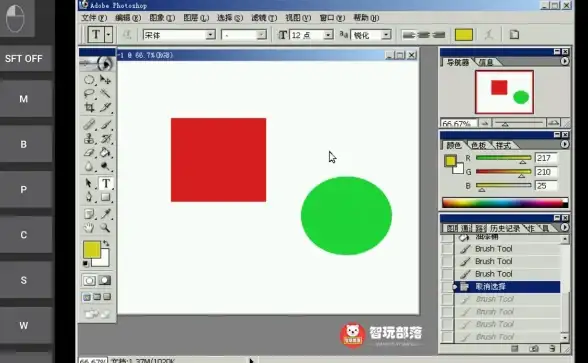Switch to Quick Mask mode
Viewport: 588px width, 363px height.
point(105,280)
